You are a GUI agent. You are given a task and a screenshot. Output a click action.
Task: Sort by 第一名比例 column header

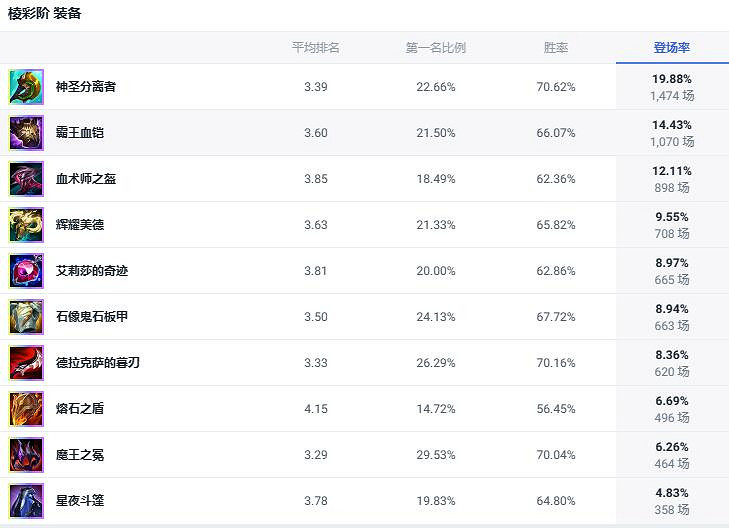pyautogui.click(x=435, y=48)
